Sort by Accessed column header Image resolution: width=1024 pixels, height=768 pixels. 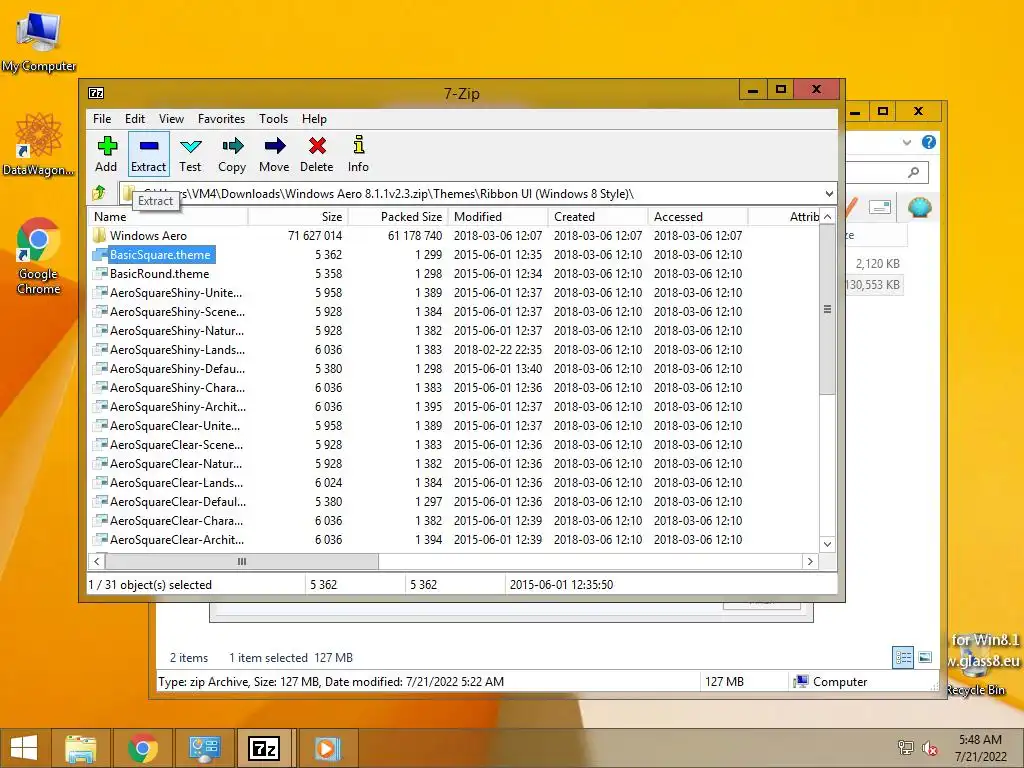[x=697, y=217]
